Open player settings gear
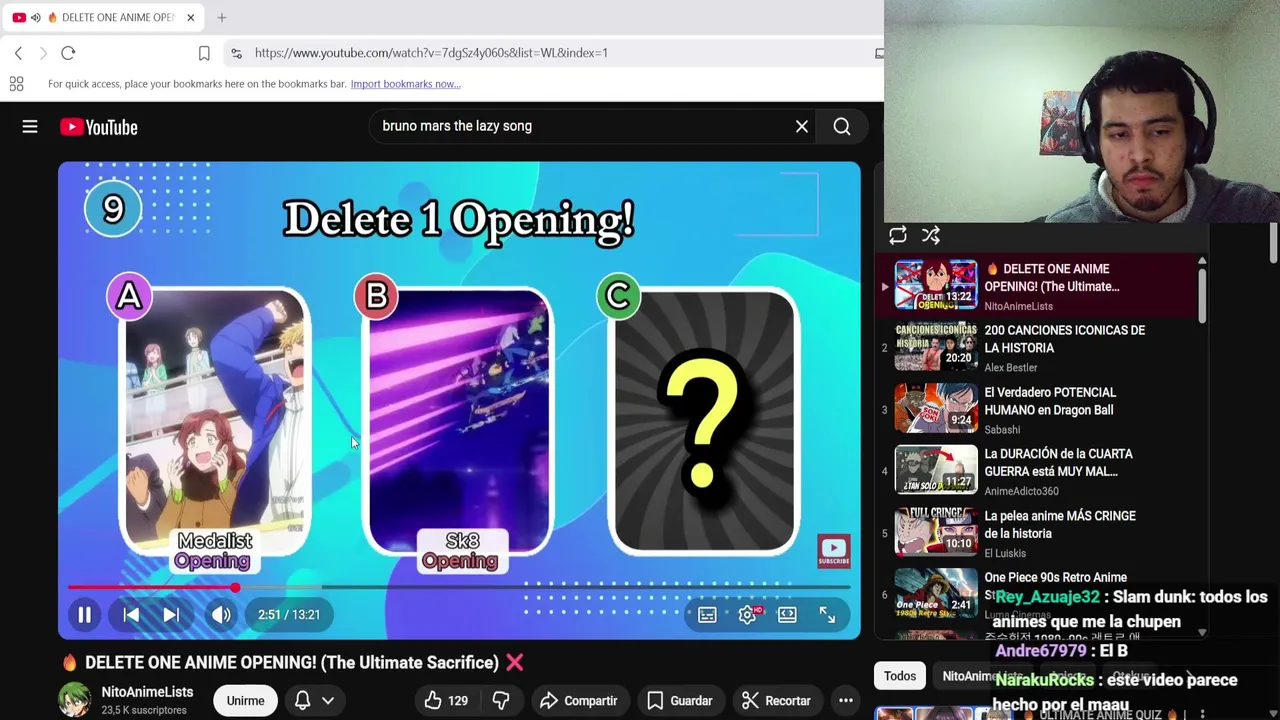This screenshot has height=720, width=1280. point(748,615)
